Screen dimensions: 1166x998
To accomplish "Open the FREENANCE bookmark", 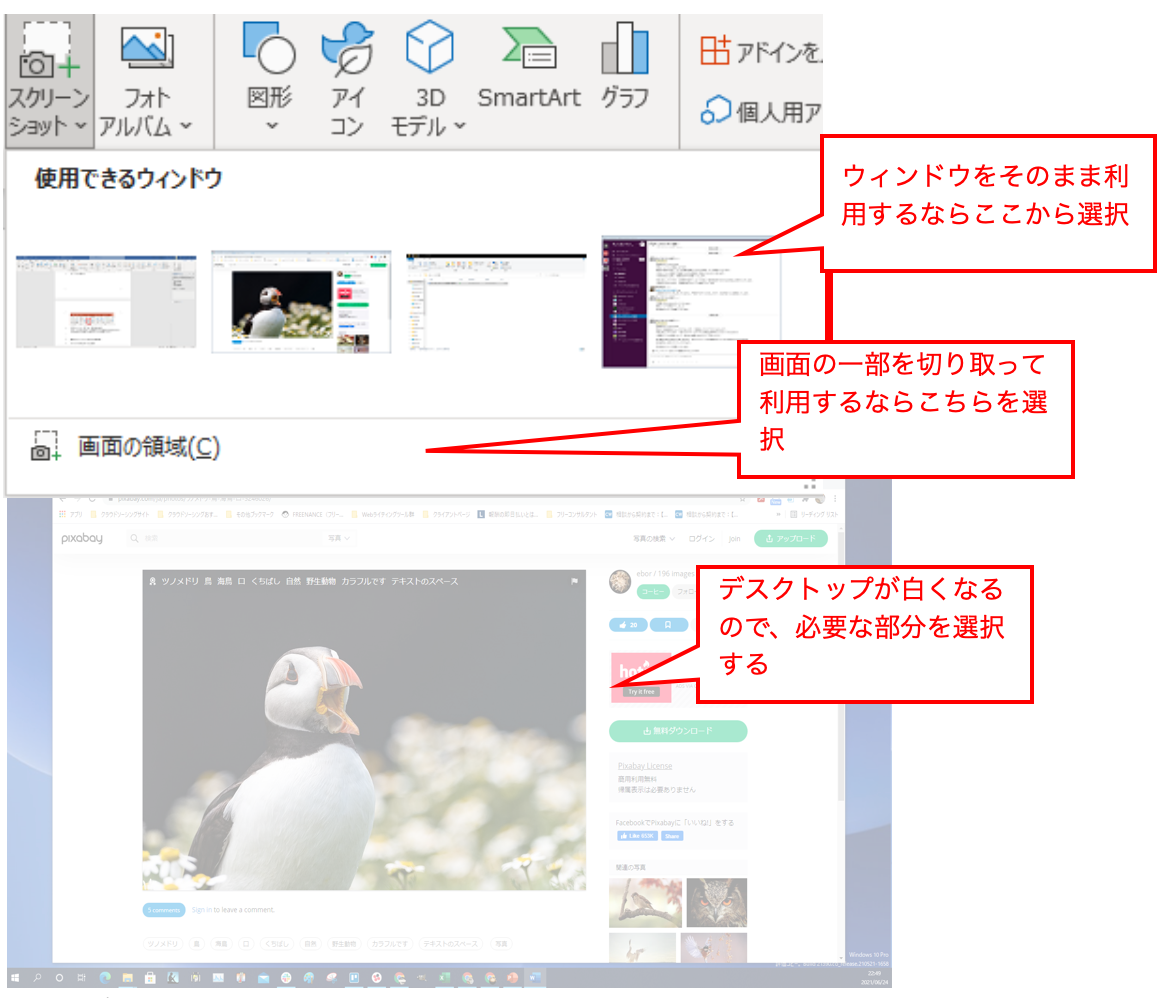I will [x=312, y=514].
